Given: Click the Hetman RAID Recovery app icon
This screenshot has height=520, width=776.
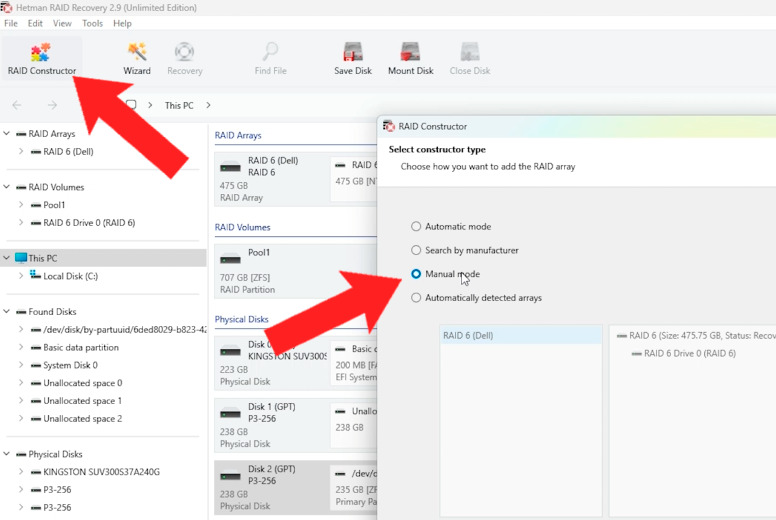Looking at the screenshot, I should pyautogui.click(x=6, y=7).
